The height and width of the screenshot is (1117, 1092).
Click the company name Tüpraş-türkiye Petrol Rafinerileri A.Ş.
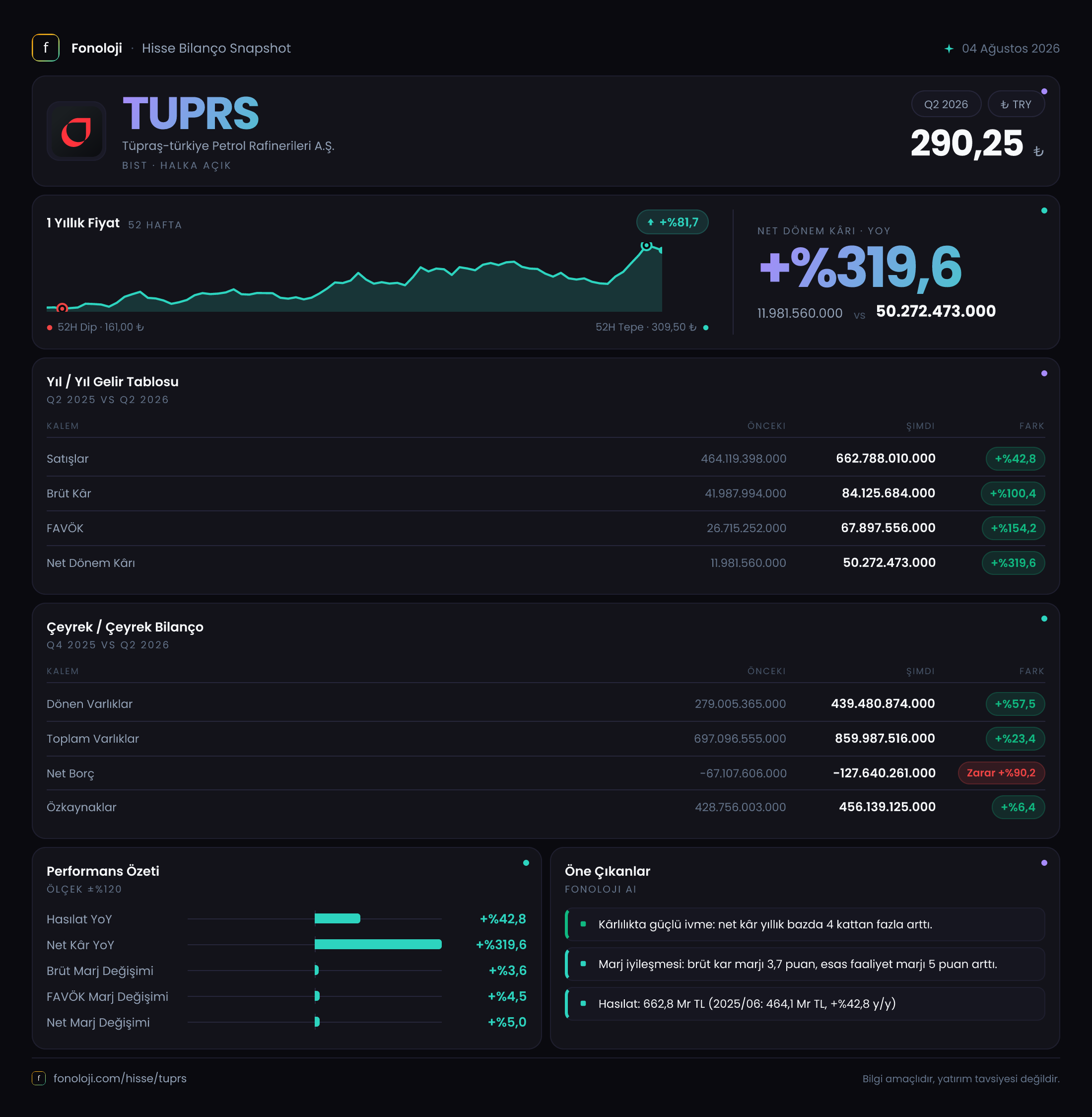[228, 146]
